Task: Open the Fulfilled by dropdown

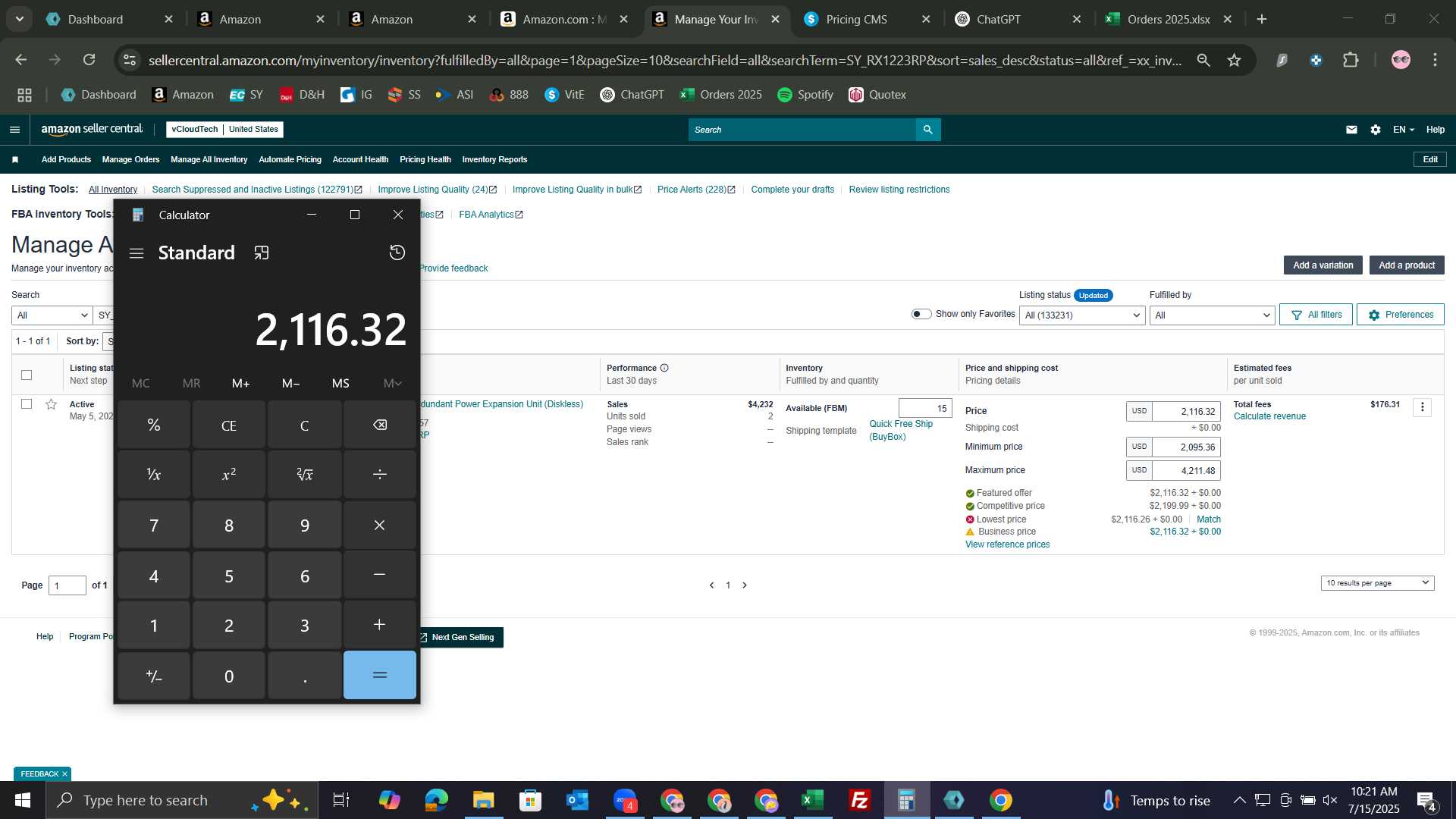Action: [1212, 315]
